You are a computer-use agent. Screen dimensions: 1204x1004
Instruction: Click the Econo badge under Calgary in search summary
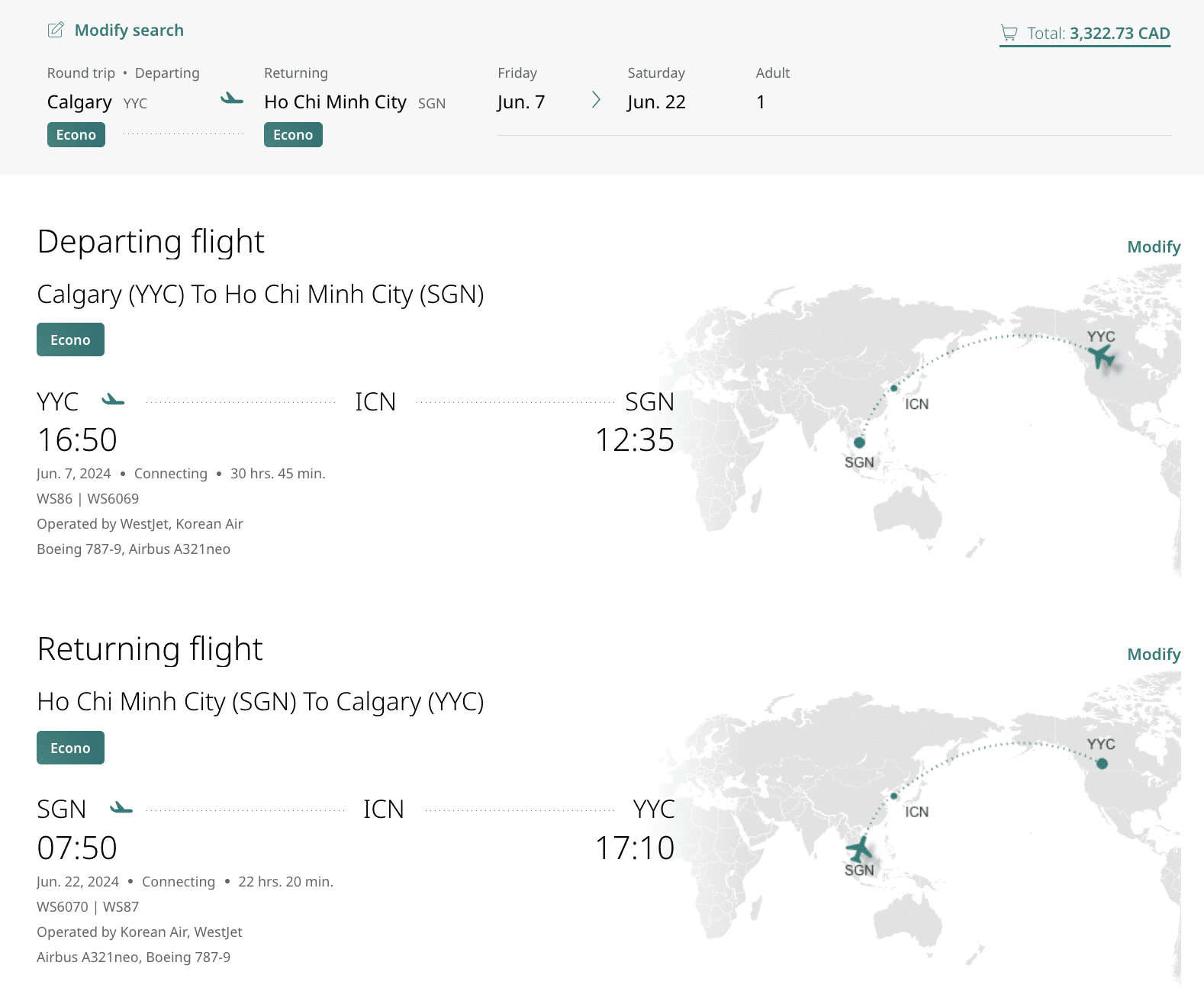pyautogui.click(x=76, y=135)
